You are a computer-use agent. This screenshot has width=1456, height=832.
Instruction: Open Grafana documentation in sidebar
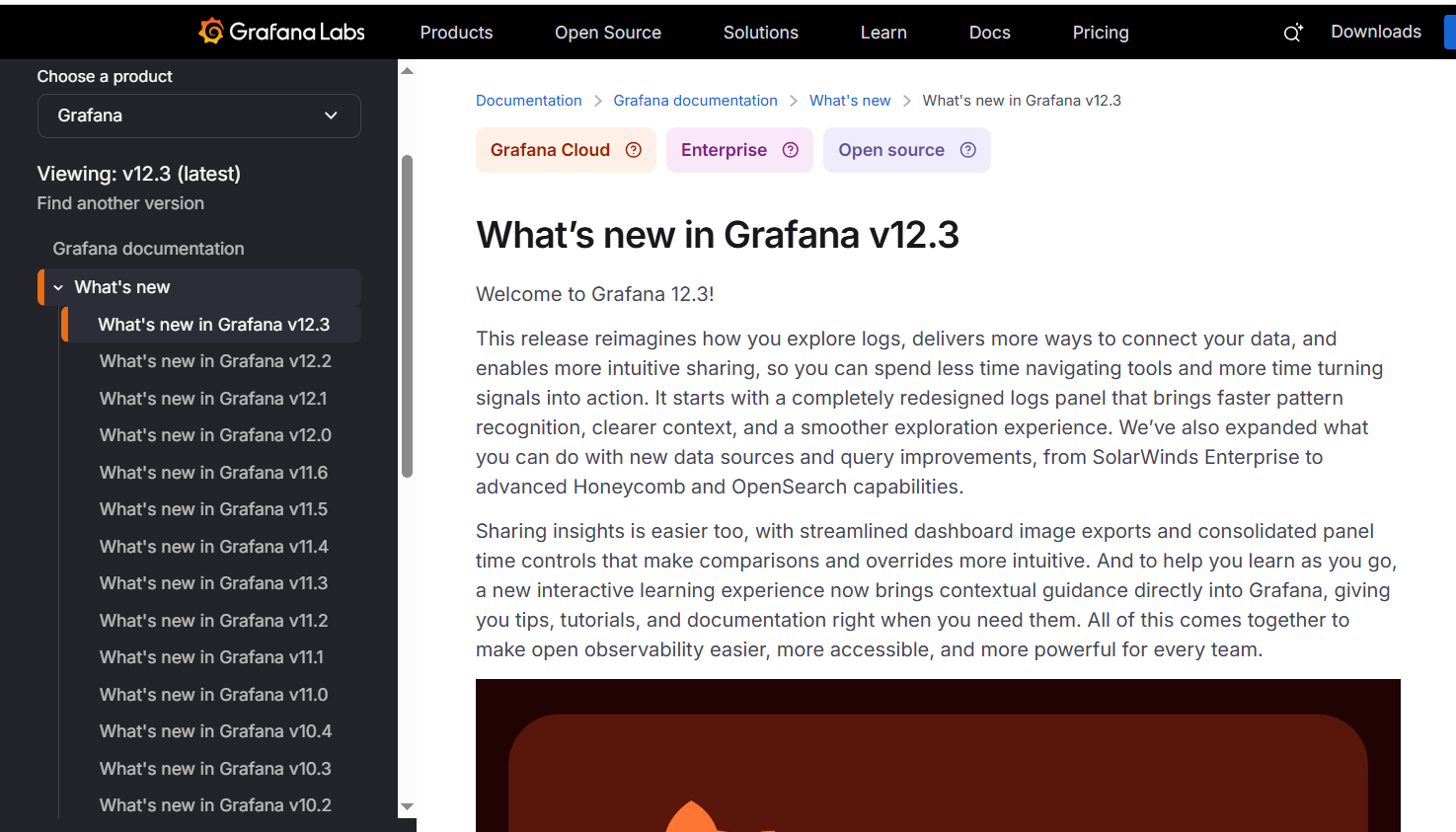(148, 249)
